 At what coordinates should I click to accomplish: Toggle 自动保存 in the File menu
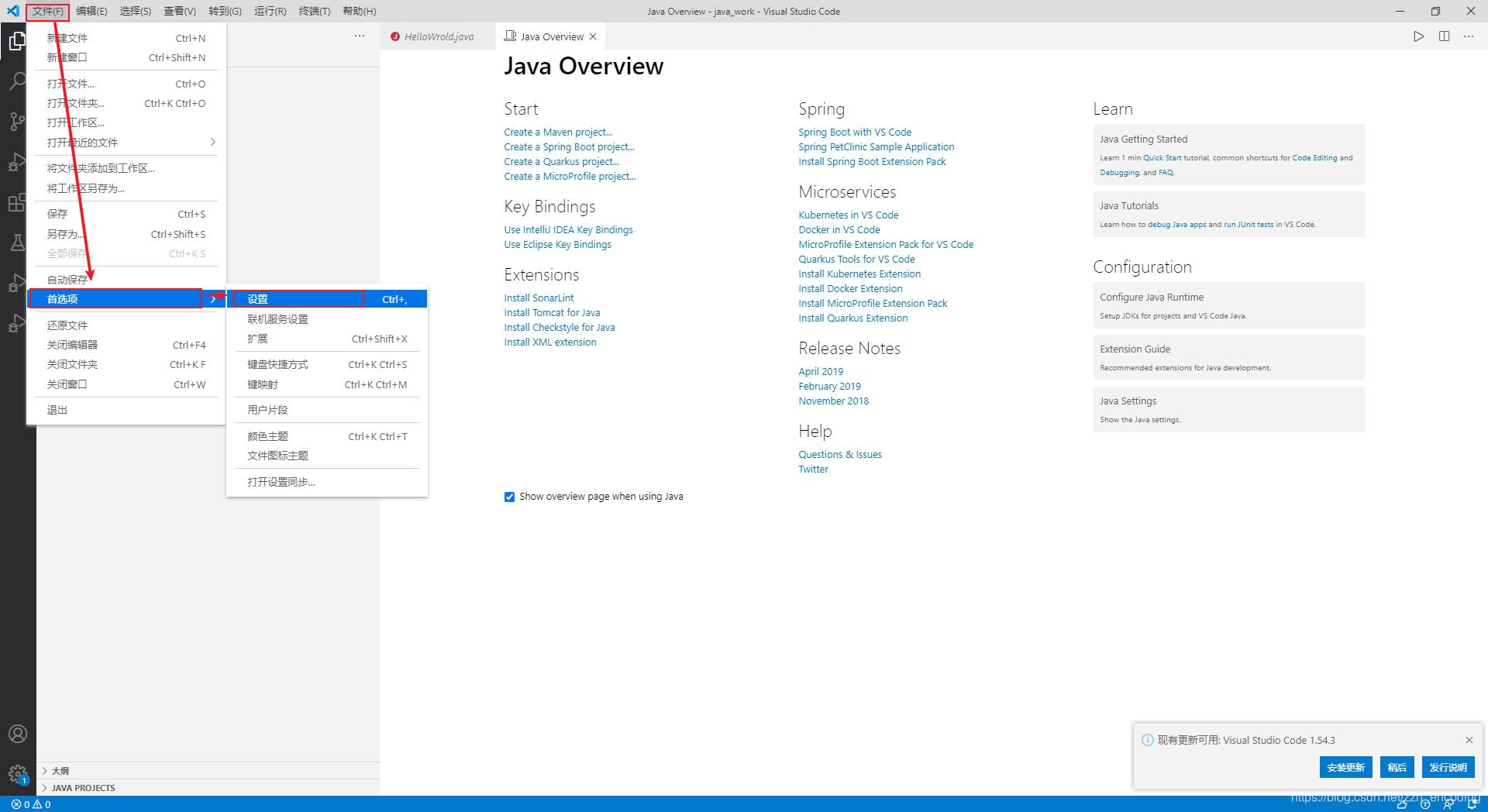[x=126, y=280]
